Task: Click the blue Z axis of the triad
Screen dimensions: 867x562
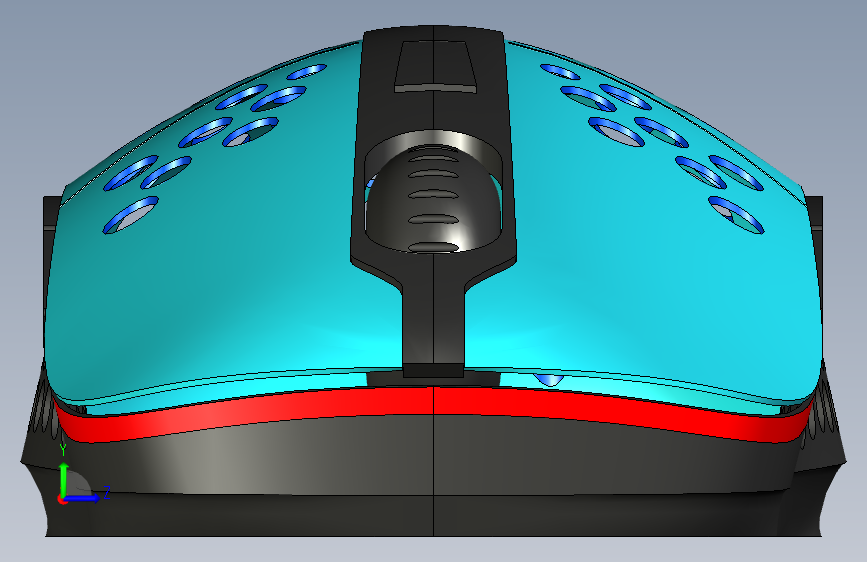Action: (x=82, y=498)
